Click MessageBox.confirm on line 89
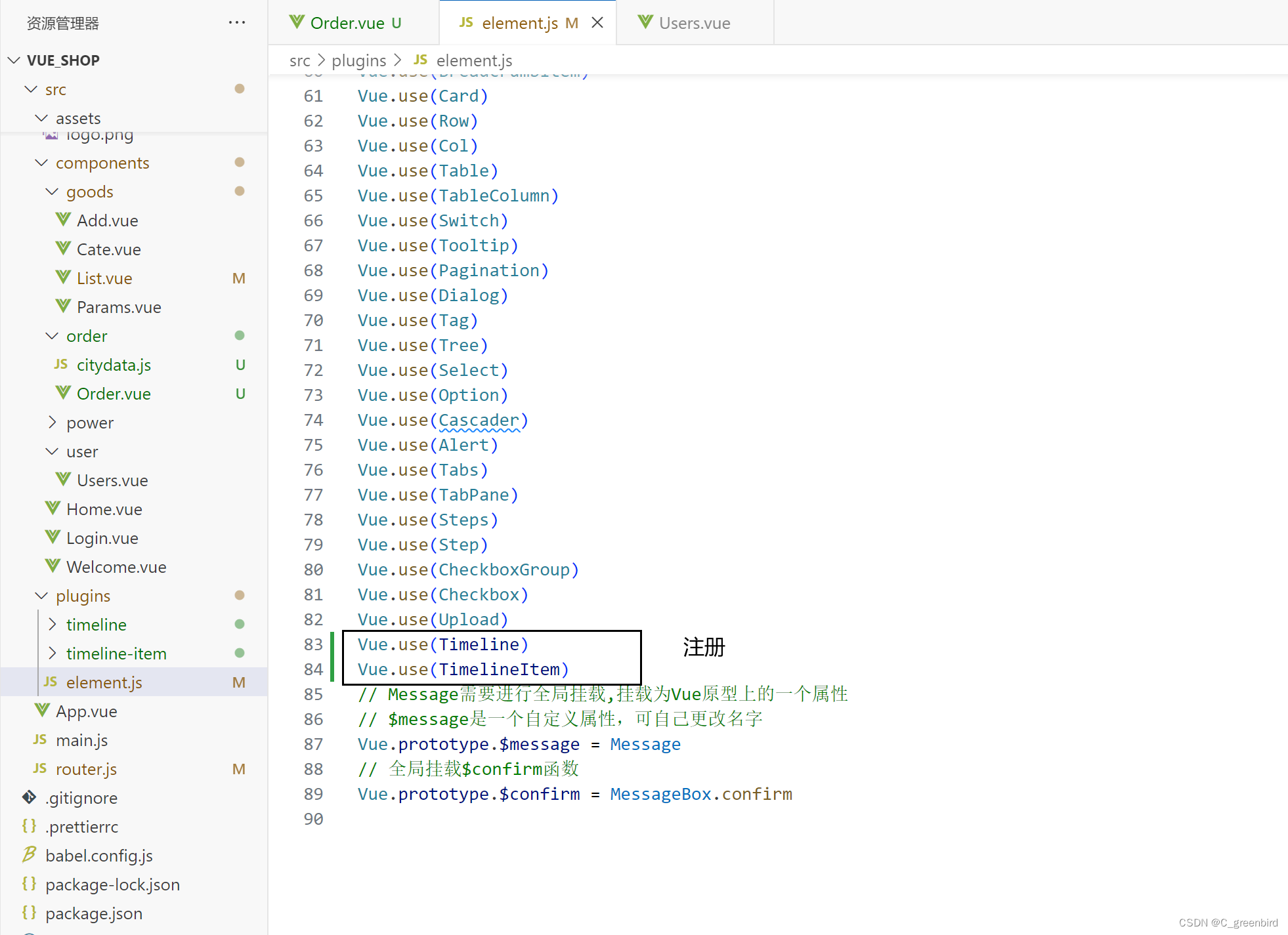Image resolution: width=1288 pixels, height=935 pixels. coord(701,794)
